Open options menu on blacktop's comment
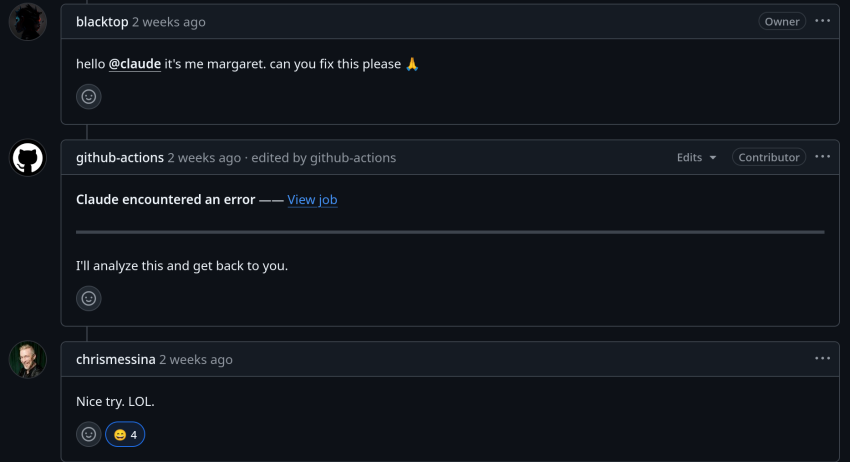This screenshot has height=462, width=850. [x=822, y=21]
